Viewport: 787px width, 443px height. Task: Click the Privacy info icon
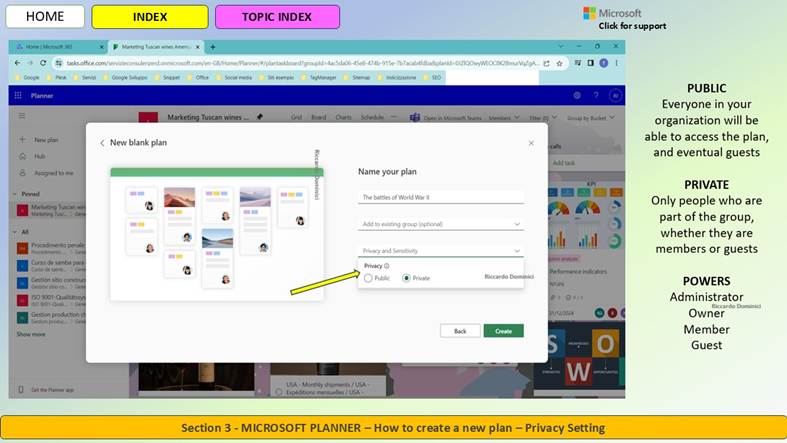[386, 266]
